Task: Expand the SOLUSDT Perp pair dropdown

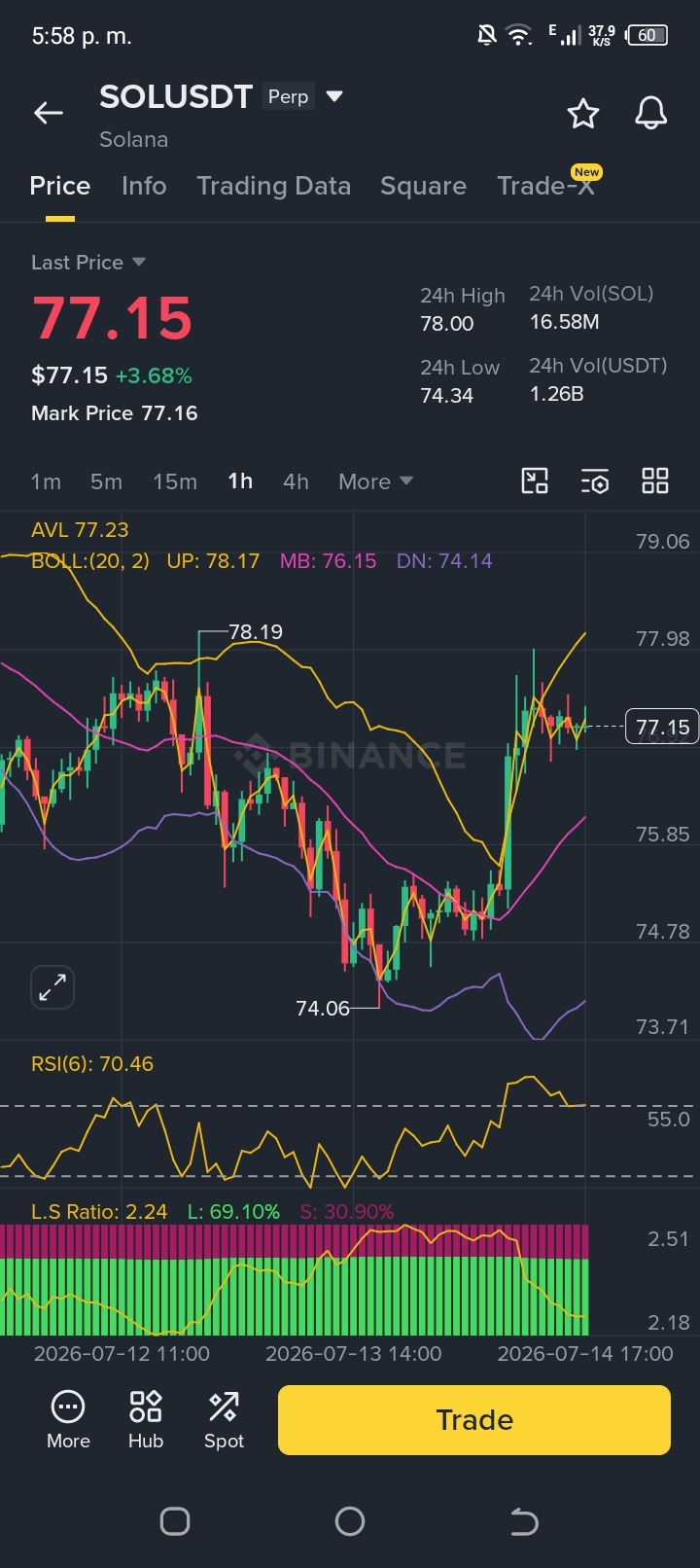Action: (x=334, y=96)
